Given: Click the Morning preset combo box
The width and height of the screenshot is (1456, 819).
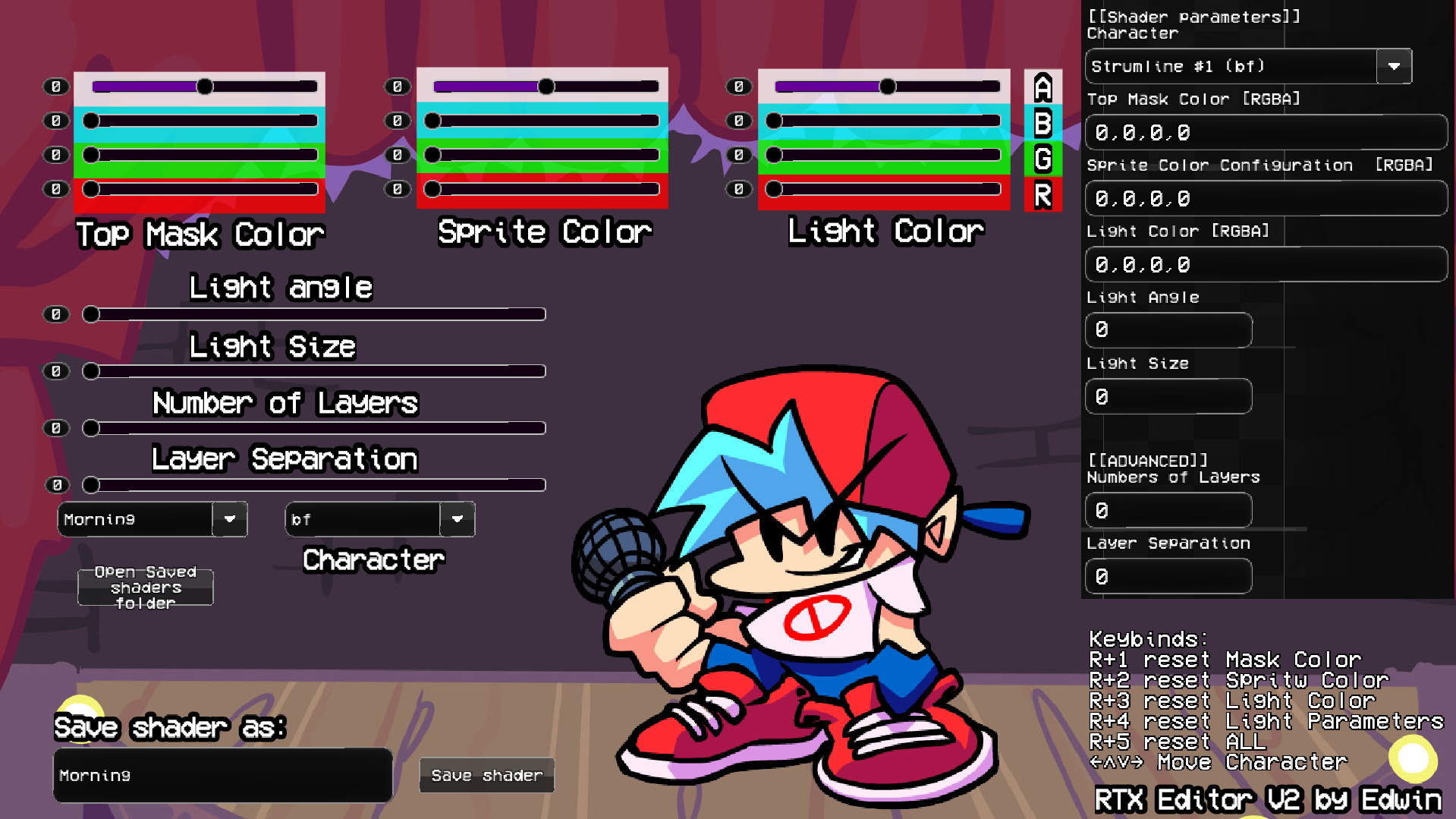Looking at the screenshot, I should pyautogui.click(x=153, y=519).
